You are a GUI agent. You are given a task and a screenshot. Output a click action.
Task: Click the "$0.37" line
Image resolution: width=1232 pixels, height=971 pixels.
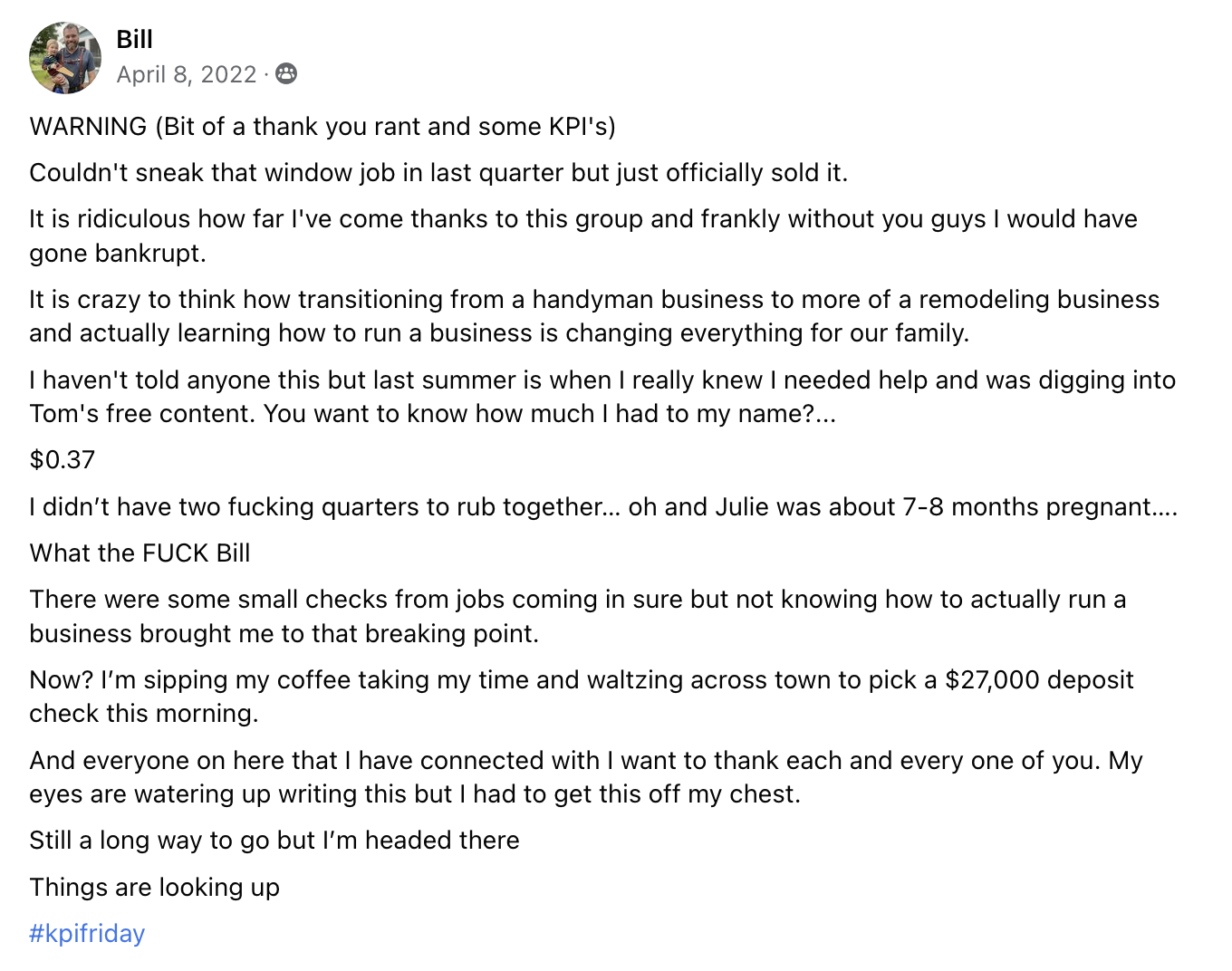click(x=63, y=460)
